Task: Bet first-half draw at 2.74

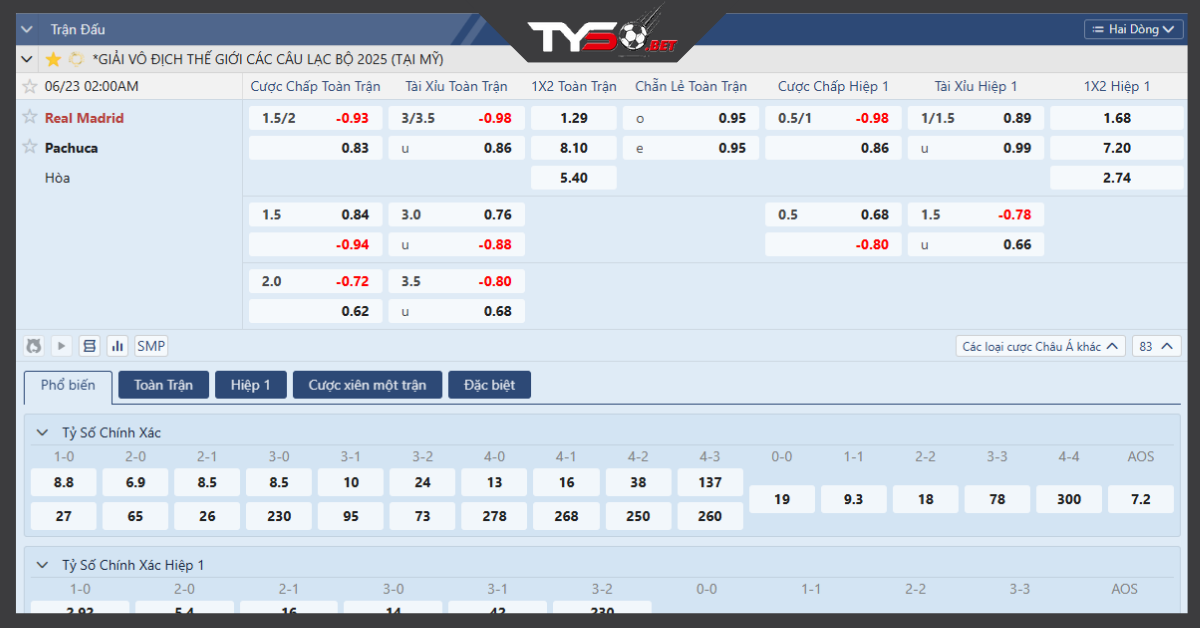Action: [1117, 178]
